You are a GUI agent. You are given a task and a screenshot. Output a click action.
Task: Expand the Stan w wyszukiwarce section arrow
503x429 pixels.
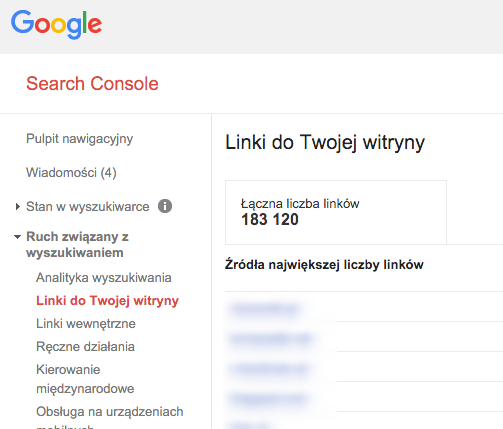pos(18,207)
